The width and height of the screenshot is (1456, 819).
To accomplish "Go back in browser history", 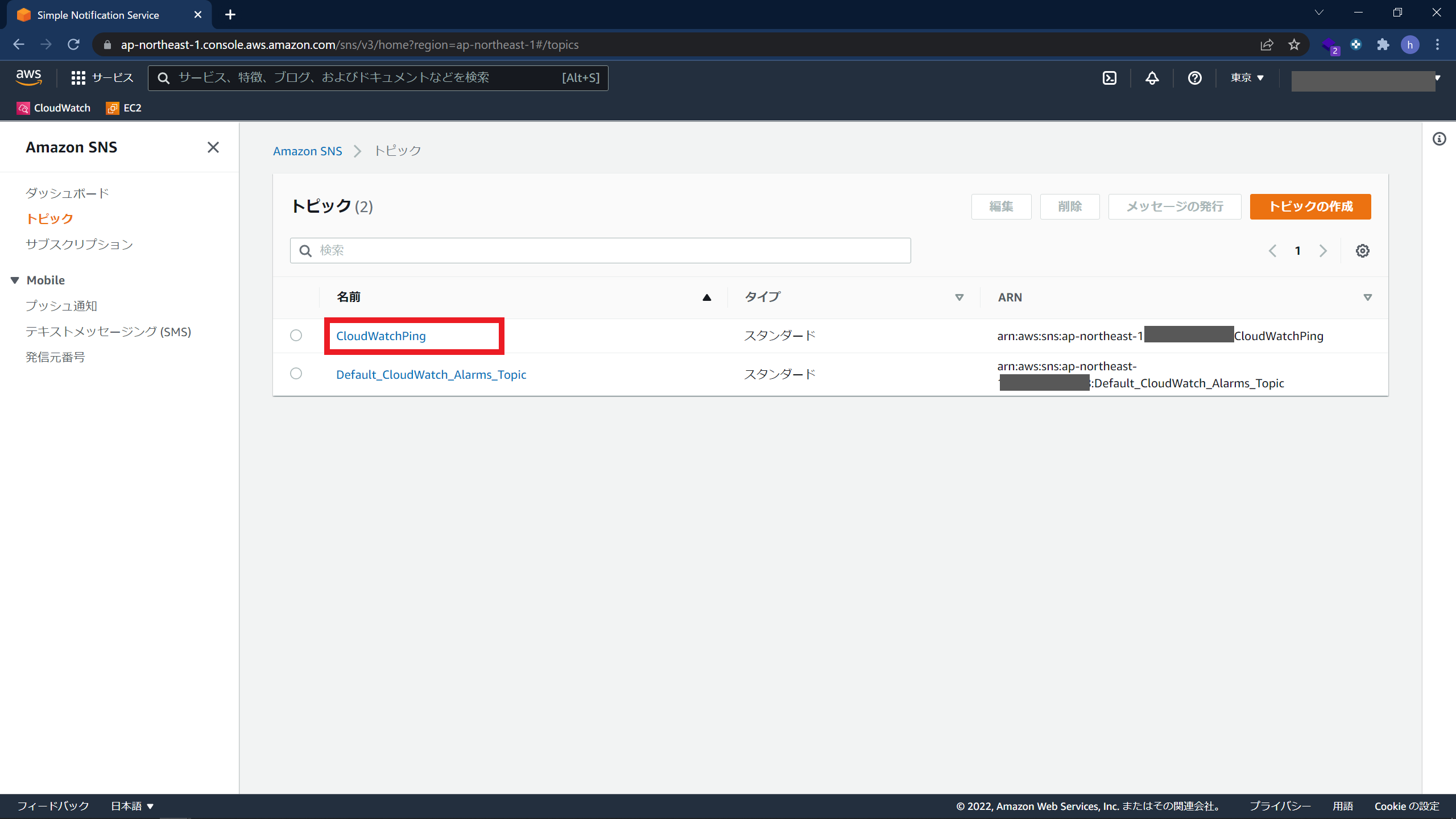I will (x=19, y=44).
